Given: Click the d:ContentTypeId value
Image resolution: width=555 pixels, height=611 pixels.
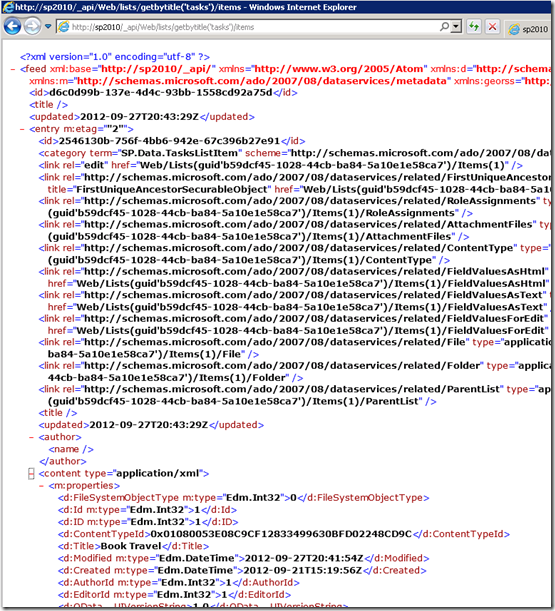Looking at the screenshot, I should click(281, 534).
